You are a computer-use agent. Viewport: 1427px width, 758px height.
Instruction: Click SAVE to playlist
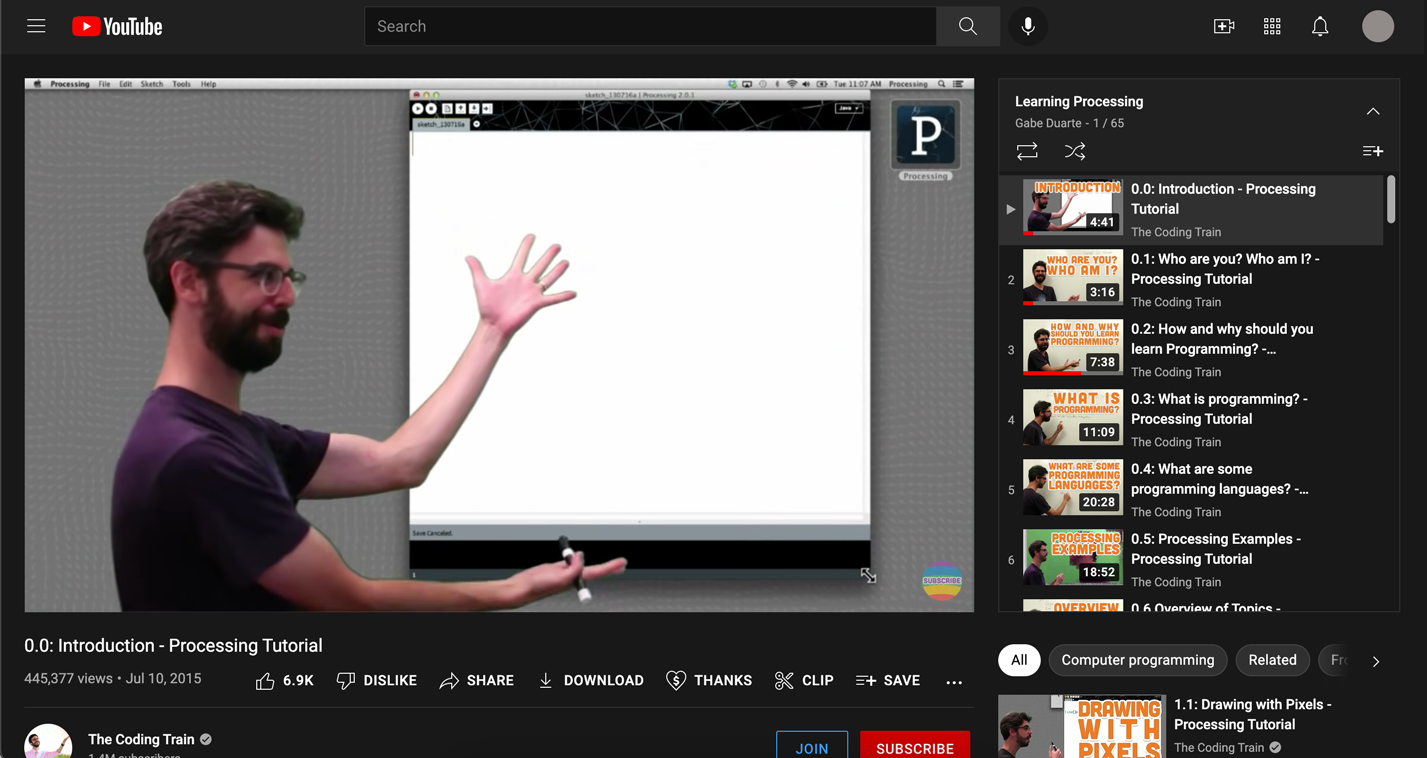(x=888, y=681)
